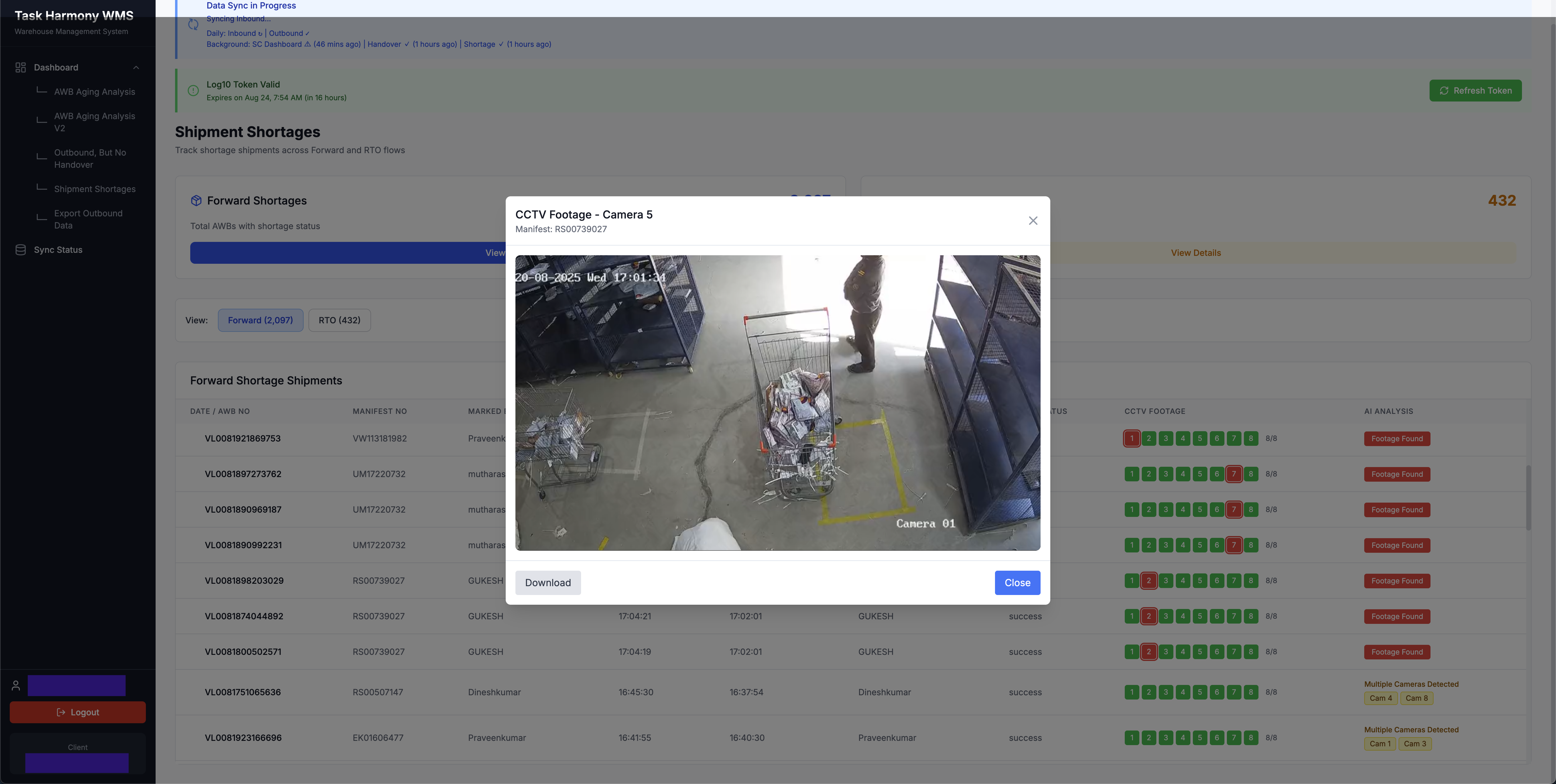Close the CCTV footage dialog with the X
This screenshot has width=1556, height=784.
tap(1033, 221)
